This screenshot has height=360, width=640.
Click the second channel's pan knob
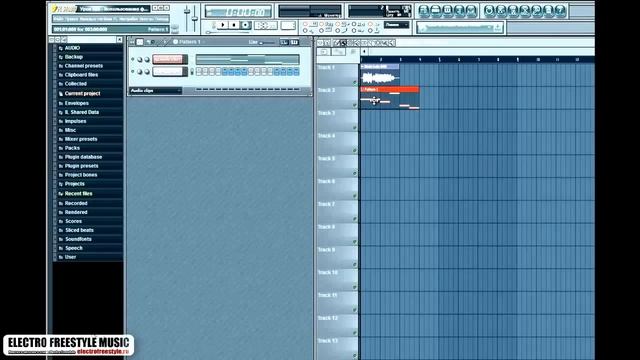(x=140, y=72)
